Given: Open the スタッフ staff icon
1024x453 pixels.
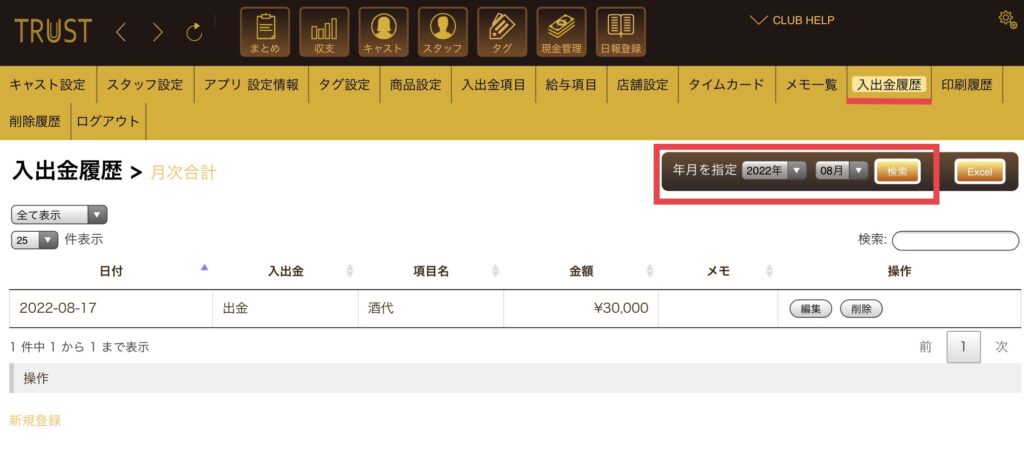Looking at the screenshot, I should click(x=443, y=31).
